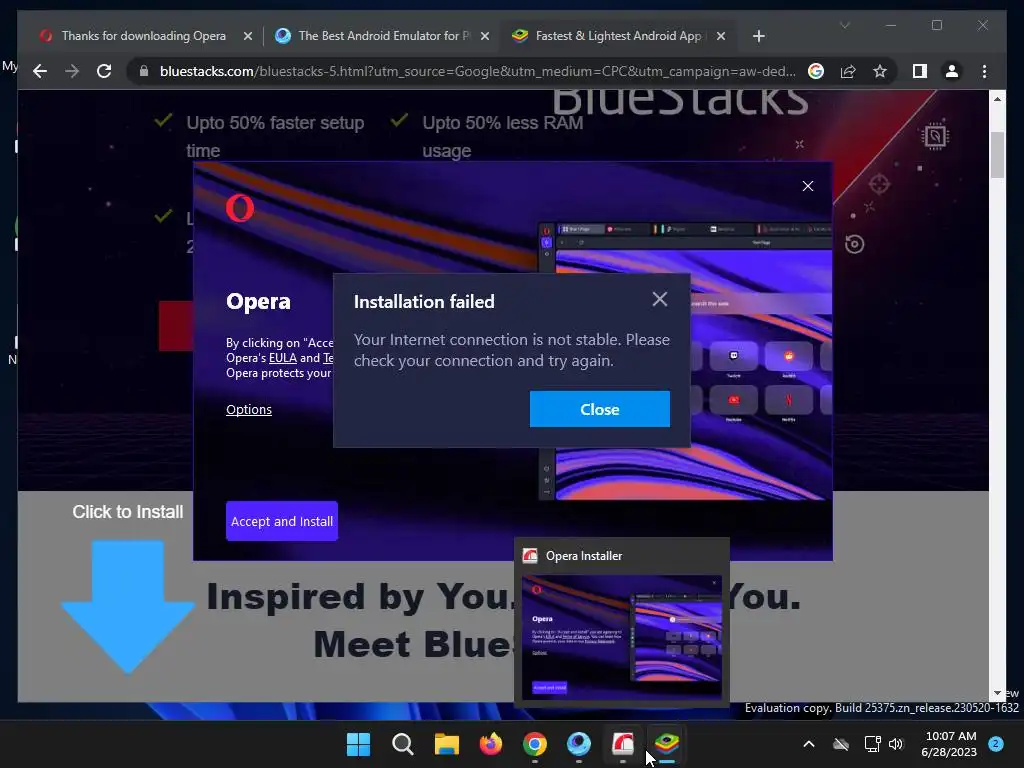Viewport: 1024px width, 768px height.
Task: Close the Fastest & Lightest Android App tab
Action: [x=721, y=36]
